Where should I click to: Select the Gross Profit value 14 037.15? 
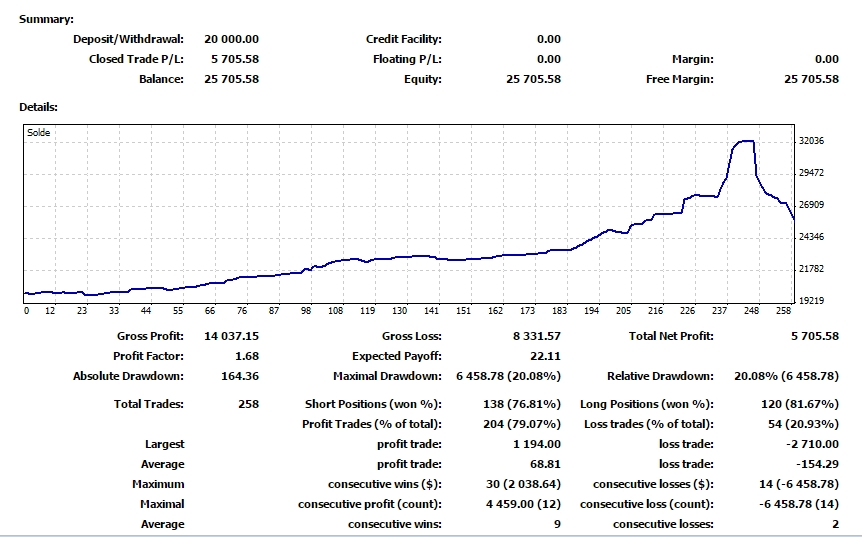(231, 336)
